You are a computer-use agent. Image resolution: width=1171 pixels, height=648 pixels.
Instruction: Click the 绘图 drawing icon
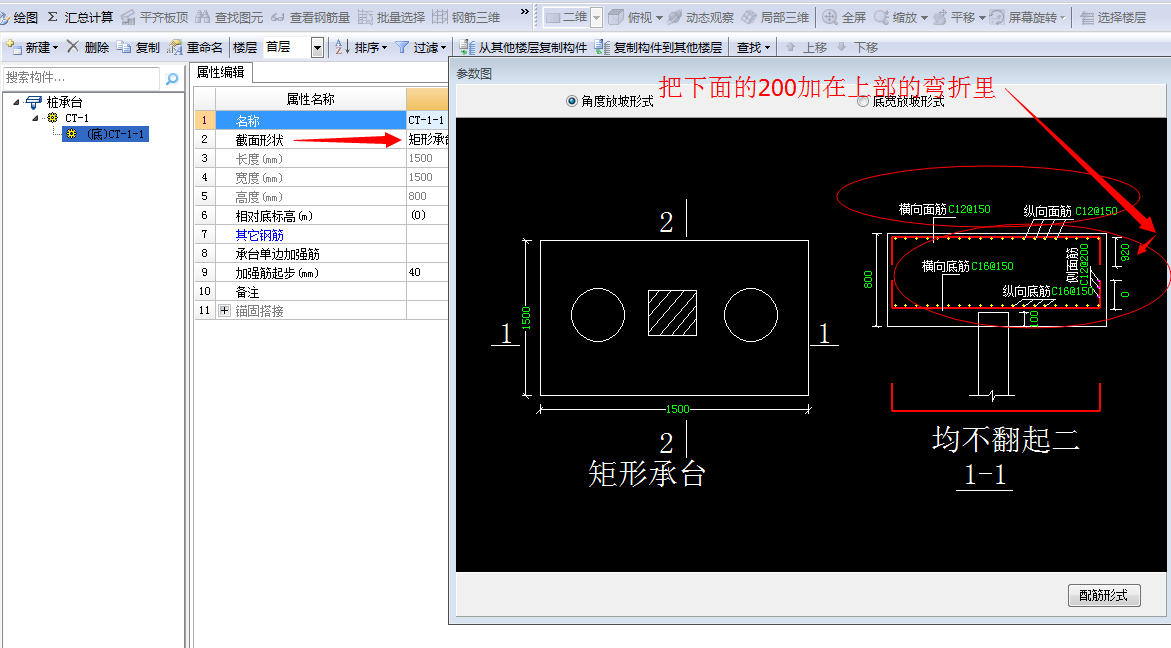point(5,17)
